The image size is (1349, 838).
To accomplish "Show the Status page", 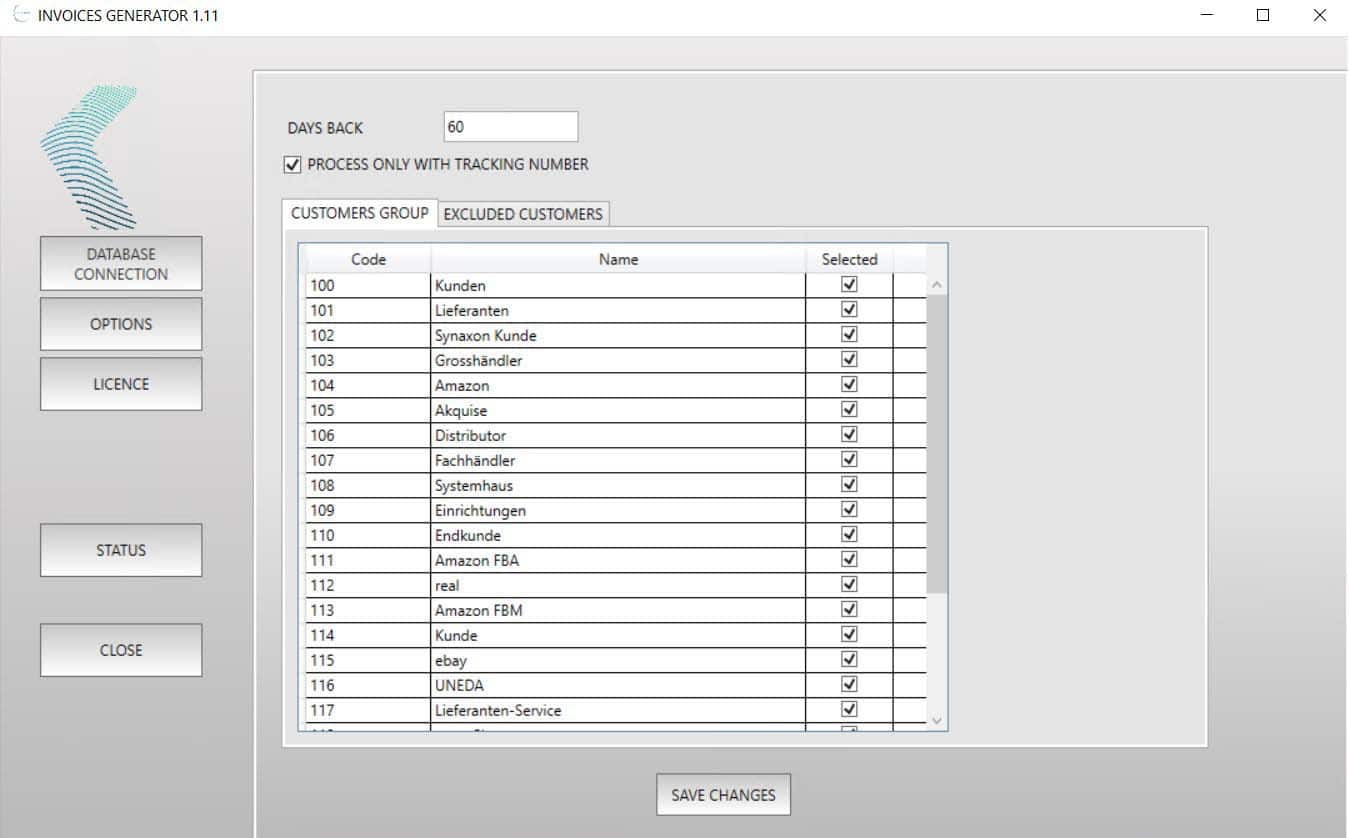I will click(x=121, y=550).
